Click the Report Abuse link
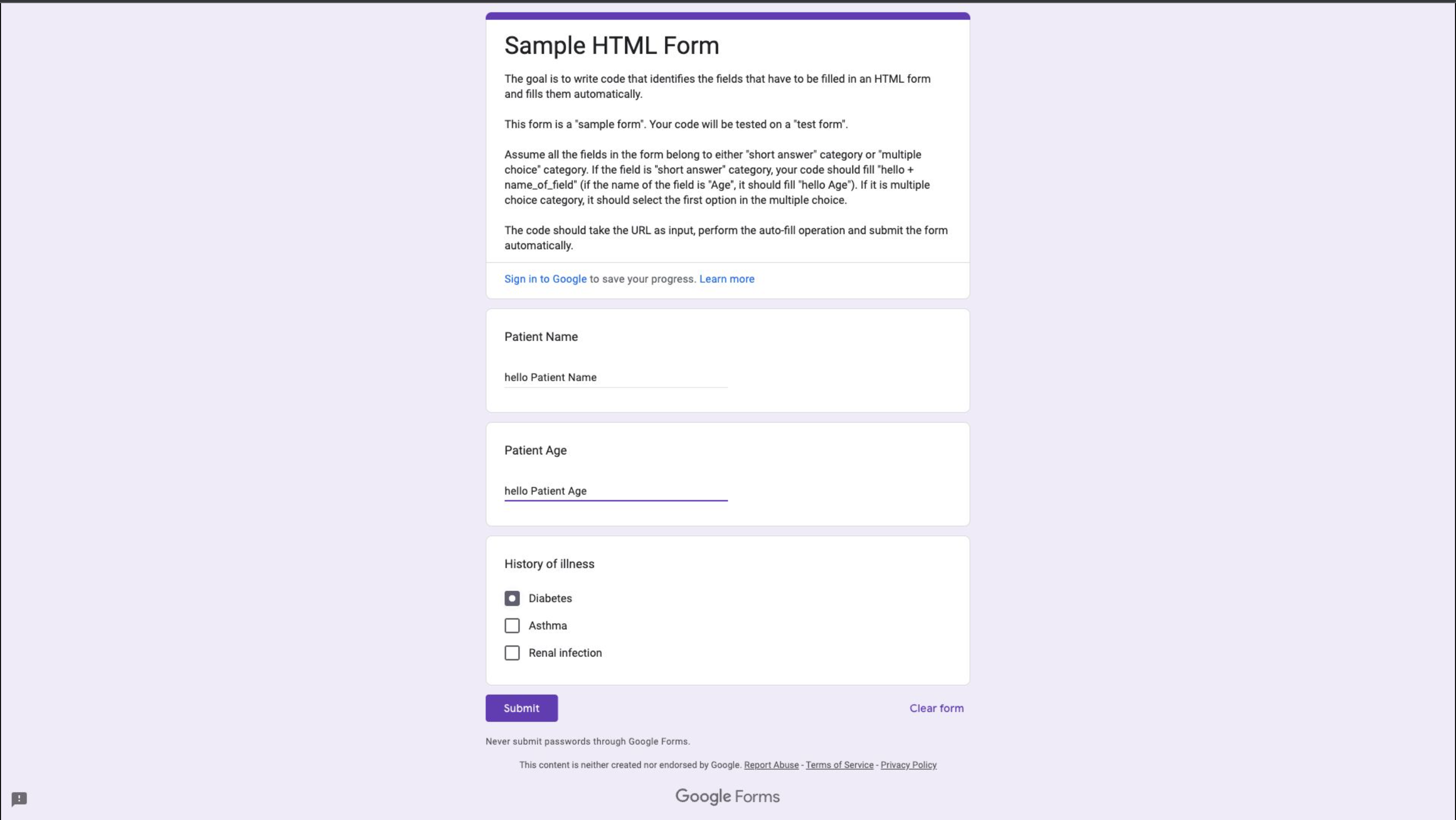1456x820 pixels. click(771, 765)
